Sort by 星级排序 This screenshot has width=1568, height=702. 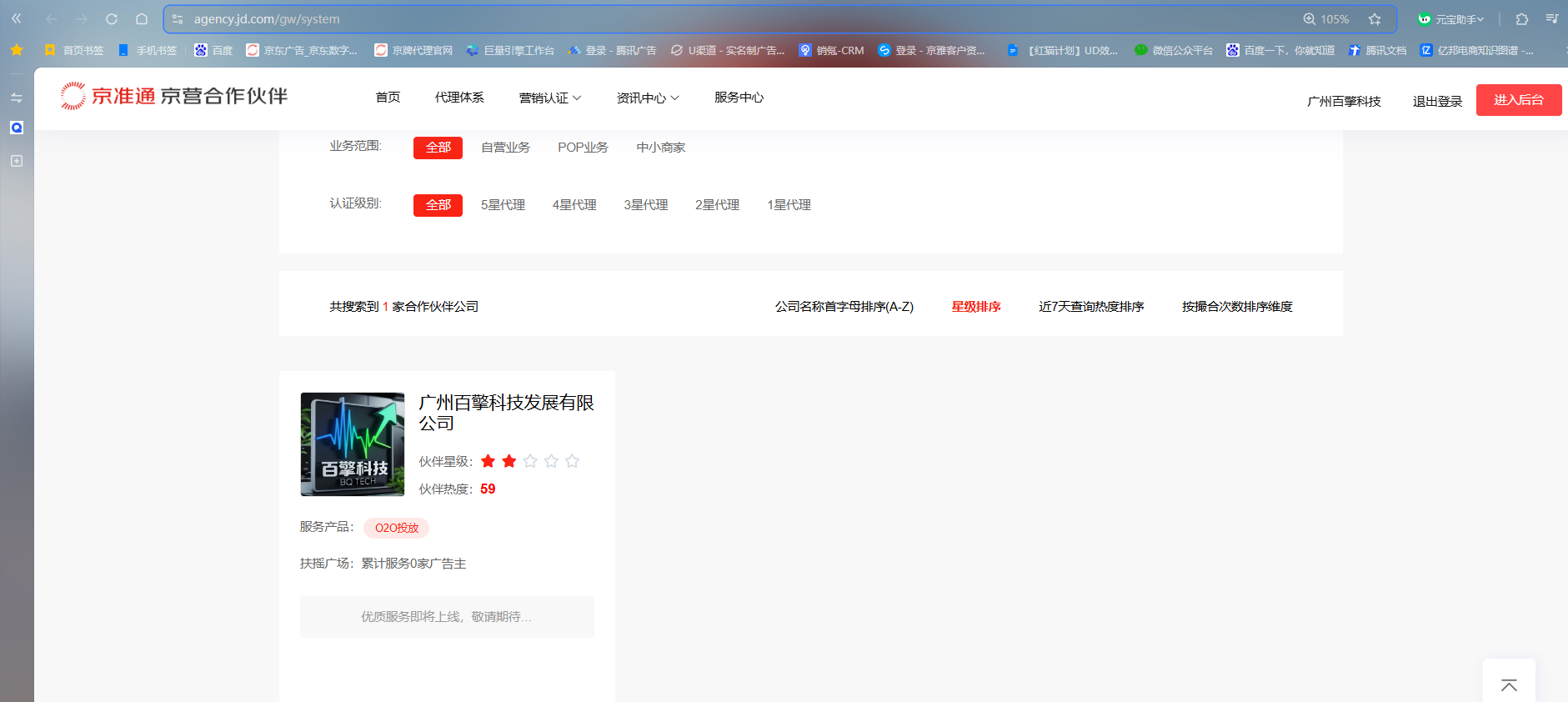[976, 307]
